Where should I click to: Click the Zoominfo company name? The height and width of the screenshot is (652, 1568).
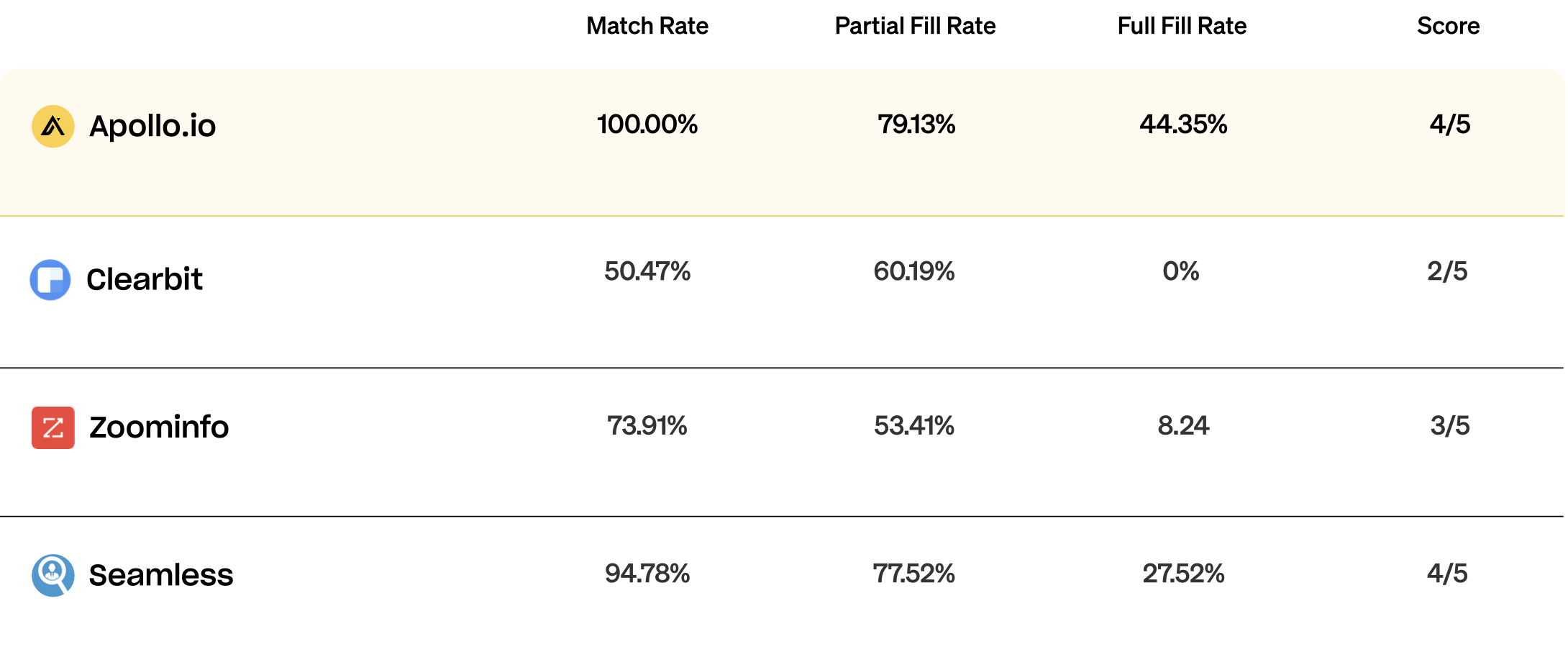click(x=159, y=427)
